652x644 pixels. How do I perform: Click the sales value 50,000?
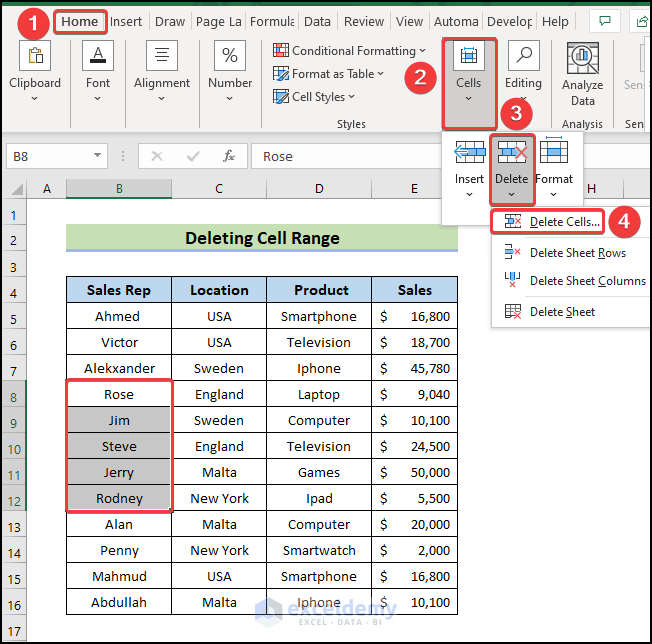coord(415,472)
